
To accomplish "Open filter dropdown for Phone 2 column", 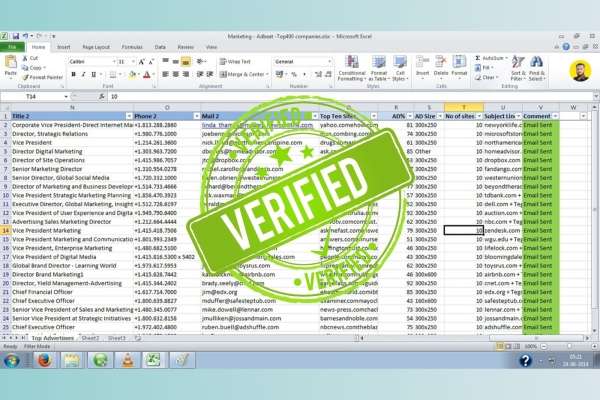I will pos(197,116).
